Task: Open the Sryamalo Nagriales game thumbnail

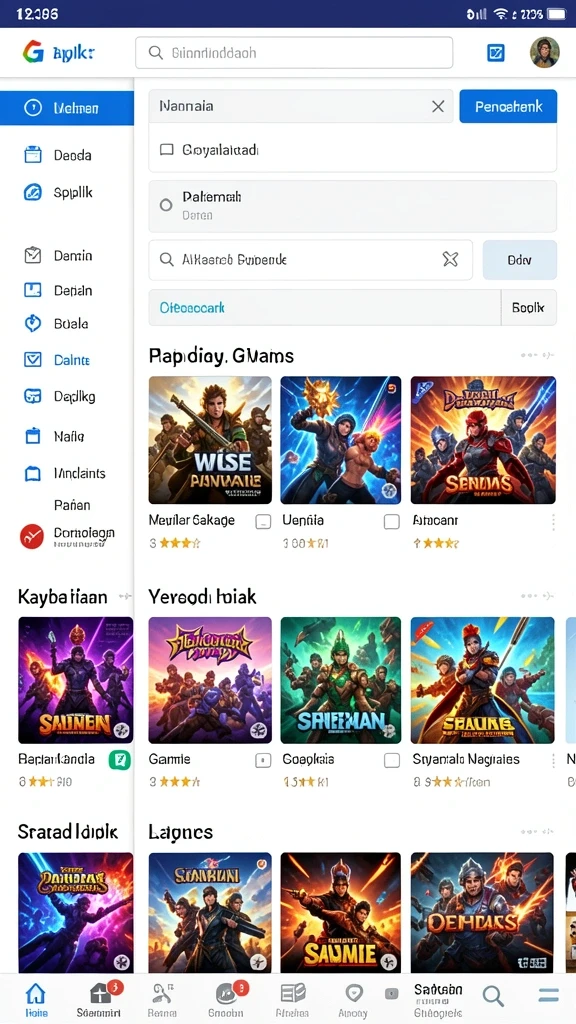Action: (483, 680)
